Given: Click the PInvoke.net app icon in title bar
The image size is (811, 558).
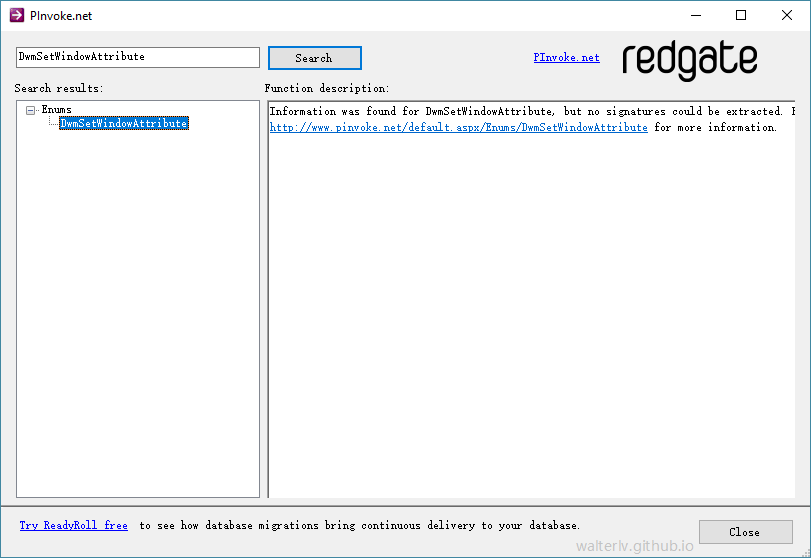Looking at the screenshot, I should (x=16, y=16).
